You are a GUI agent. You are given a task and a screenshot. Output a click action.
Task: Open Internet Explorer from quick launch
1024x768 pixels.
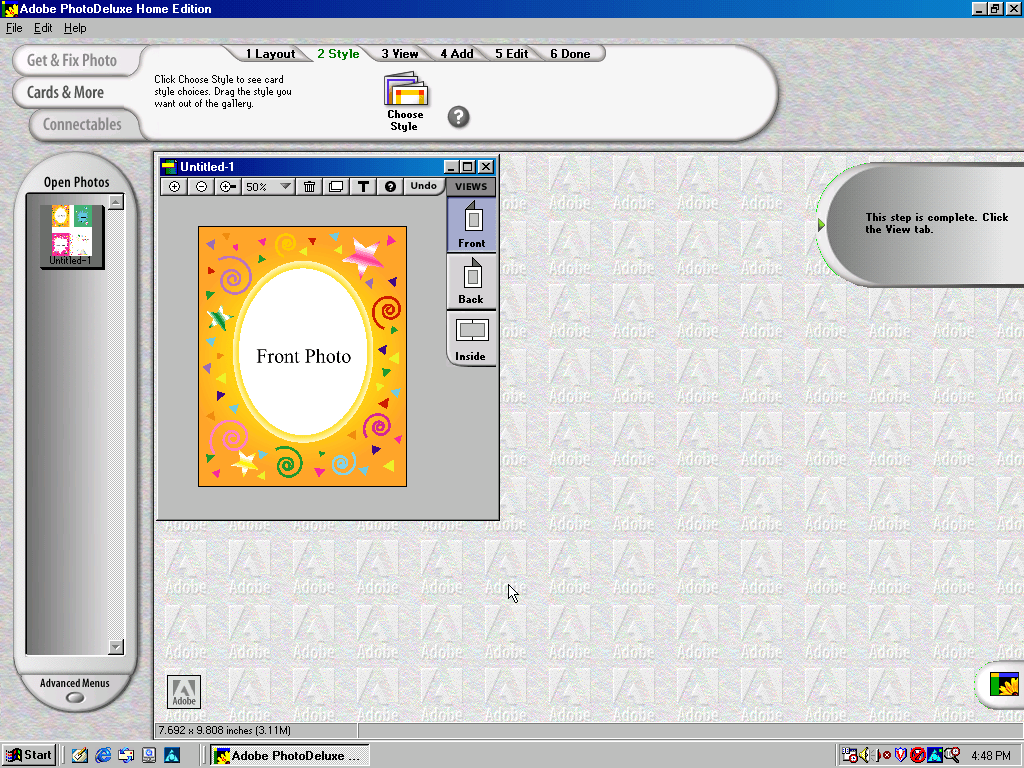[103, 755]
